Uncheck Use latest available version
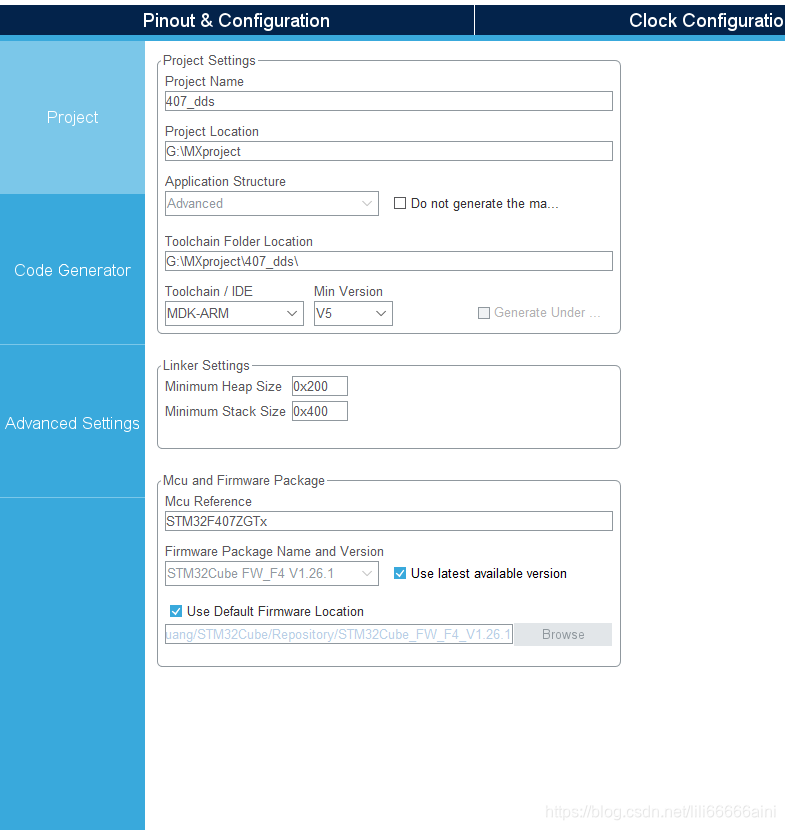785x830 pixels. [400, 573]
